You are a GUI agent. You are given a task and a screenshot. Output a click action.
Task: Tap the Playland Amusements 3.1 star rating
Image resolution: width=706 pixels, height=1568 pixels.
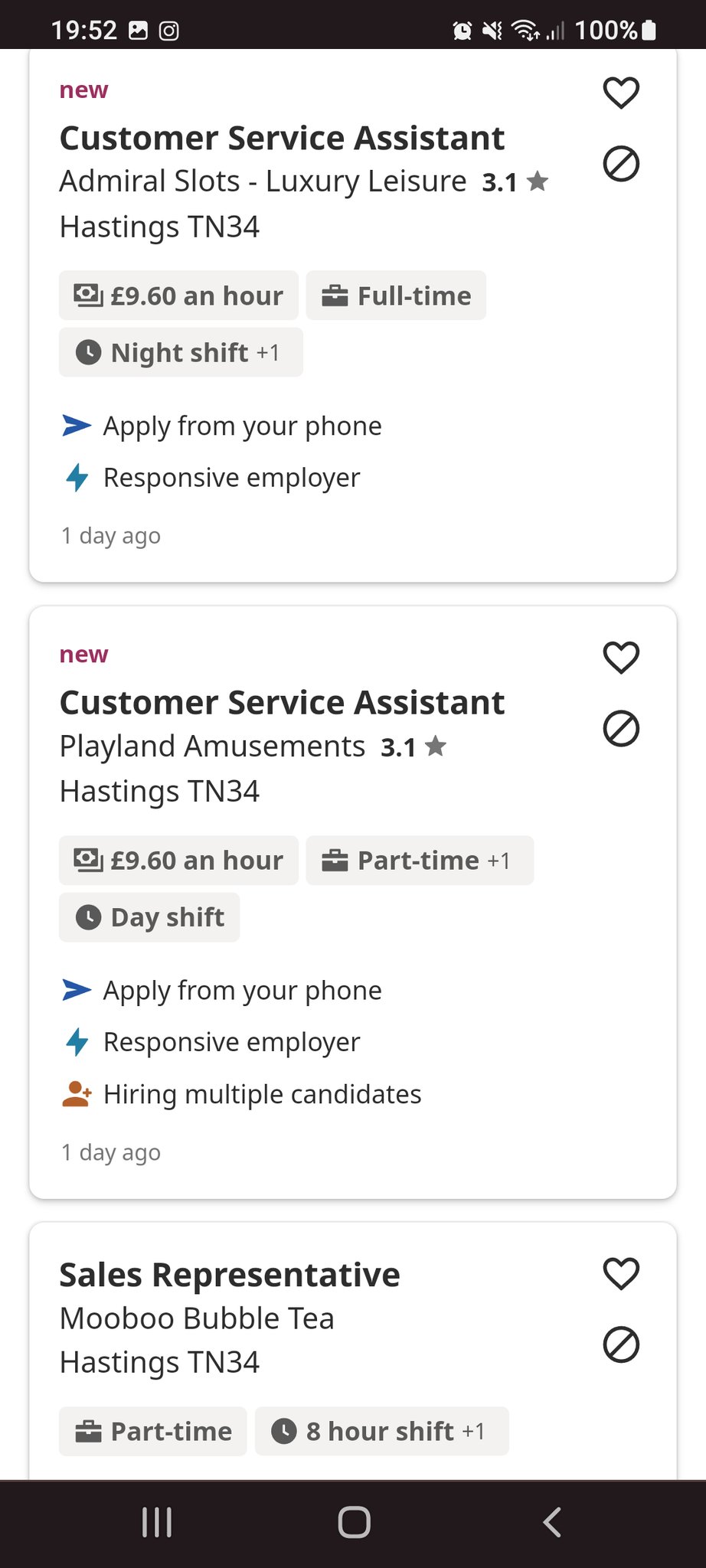(413, 746)
